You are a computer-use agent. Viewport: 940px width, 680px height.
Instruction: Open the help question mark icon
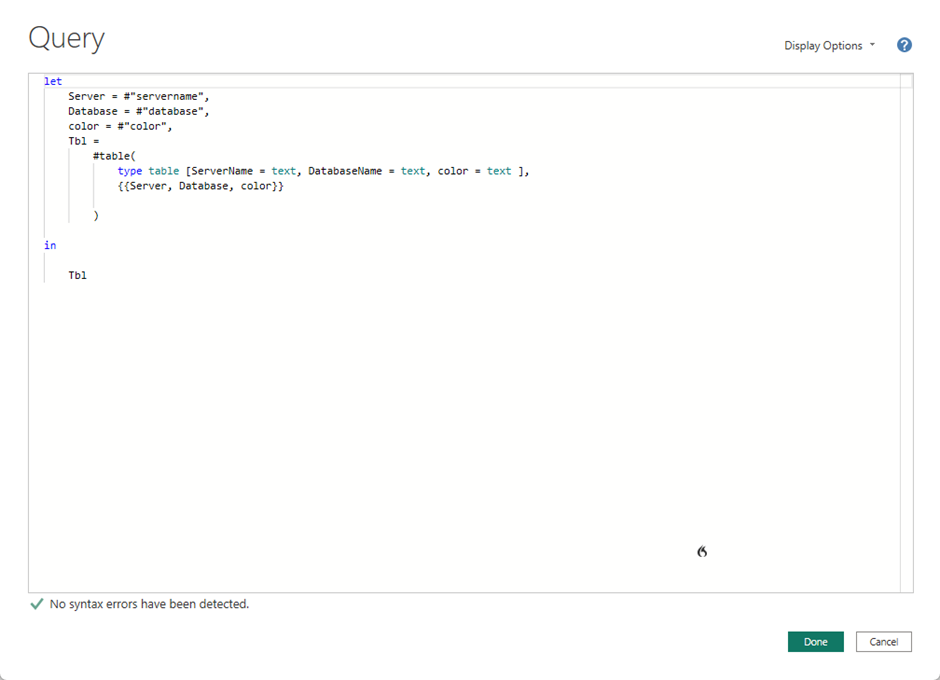904,45
